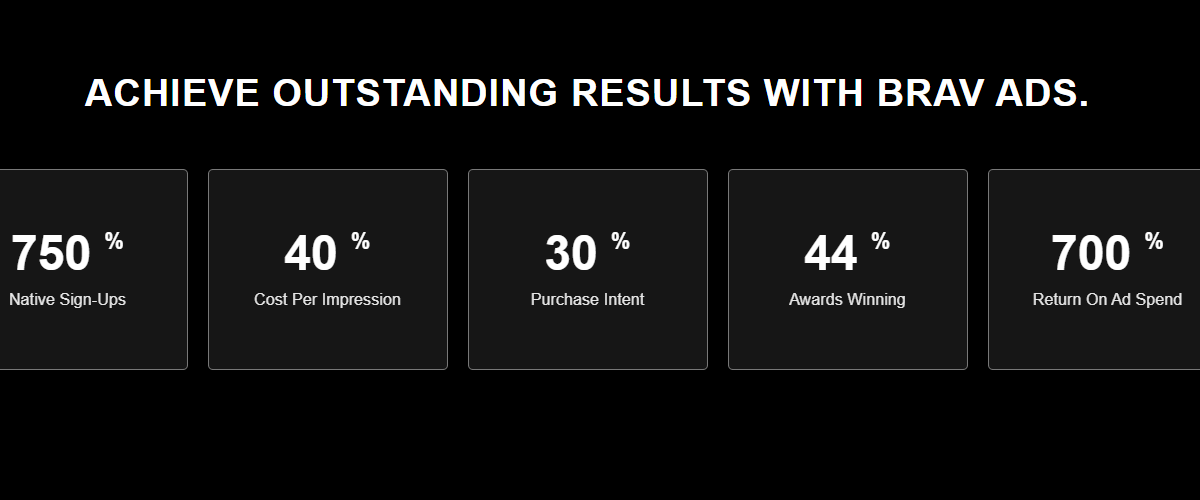Select the Awards Winning label
This screenshot has height=500, width=1200.
click(x=847, y=299)
